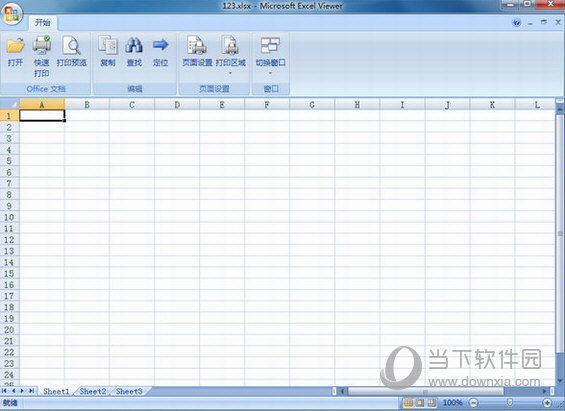565x411 pixels.
Task: Go to previous sheet navigation arrow
Action: point(13,391)
